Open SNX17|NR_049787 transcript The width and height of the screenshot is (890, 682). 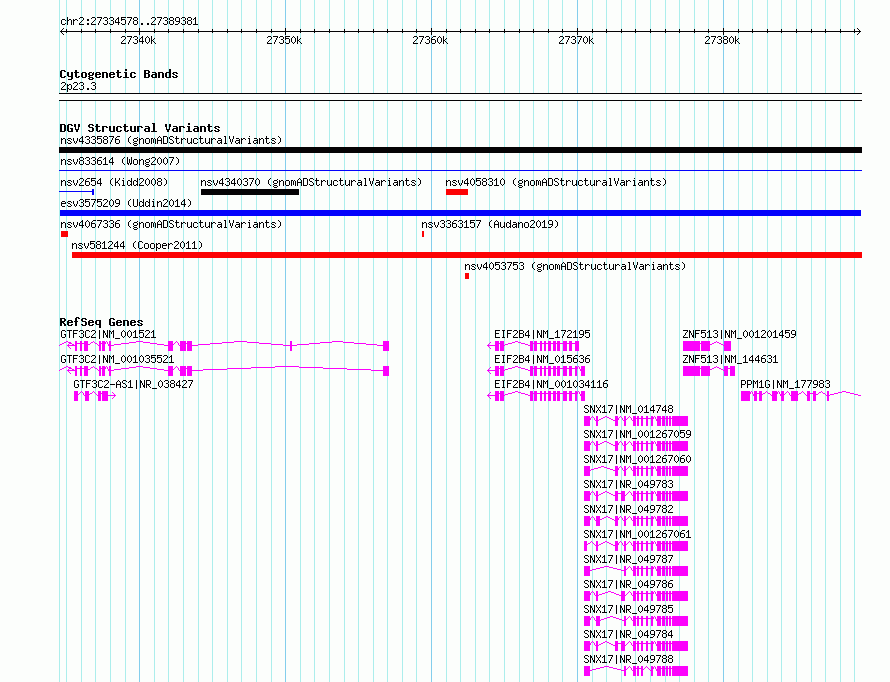click(x=628, y=559)
